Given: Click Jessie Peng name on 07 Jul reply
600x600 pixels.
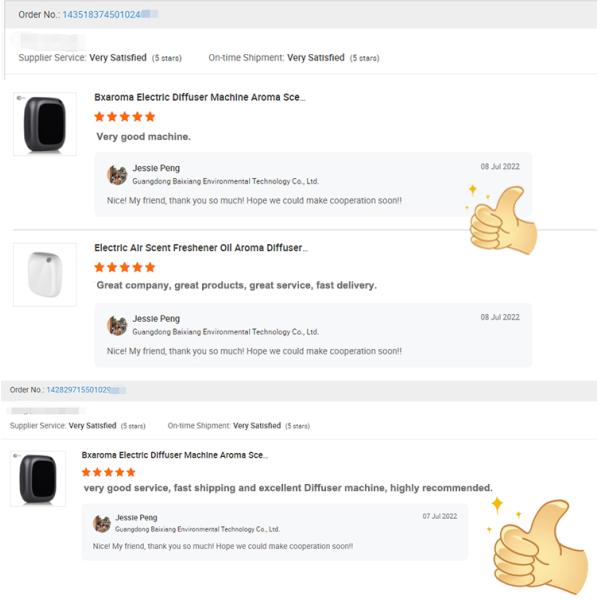Looking at the screenshot, I should click(136, 517).
